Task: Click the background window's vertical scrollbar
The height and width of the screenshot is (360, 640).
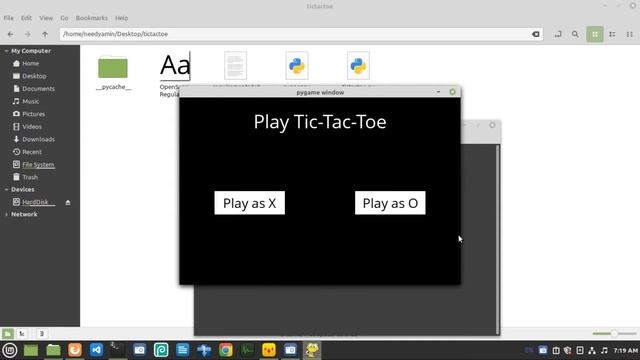Action: (498, 239)
